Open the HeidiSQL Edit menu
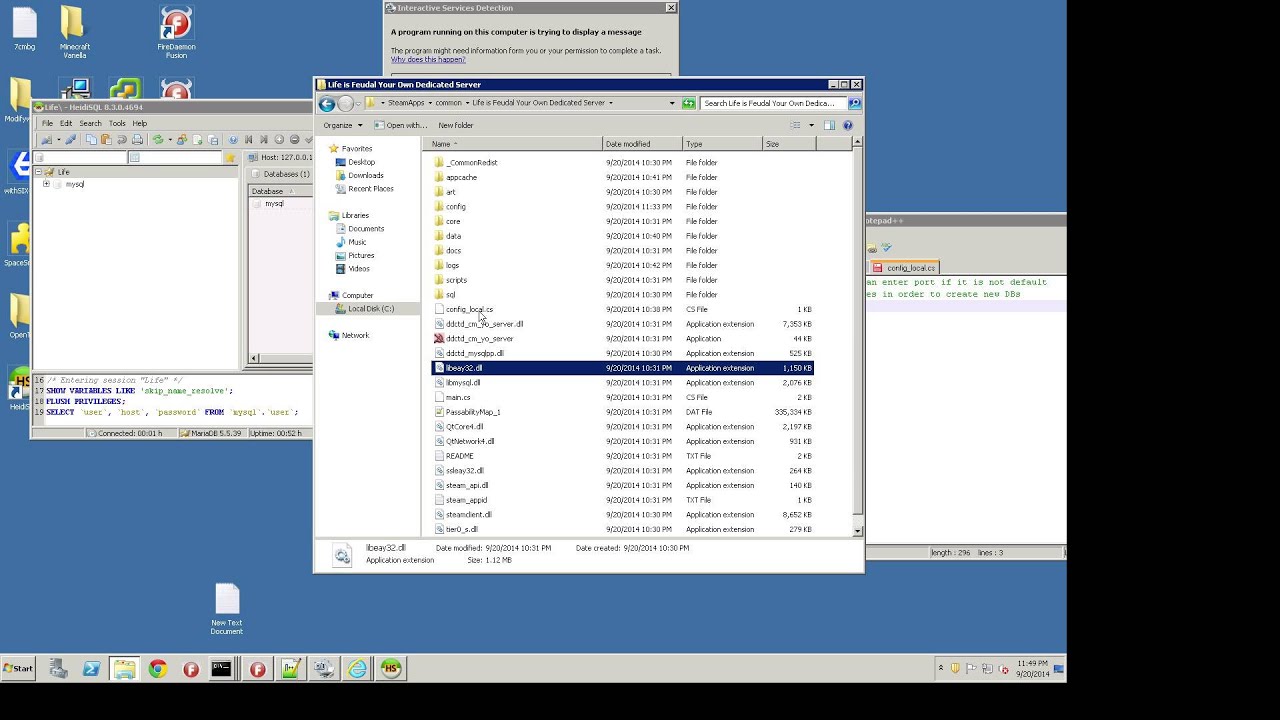Image resolution: width=1280 pixels, height=720 pixels. [x=66, y=123]
